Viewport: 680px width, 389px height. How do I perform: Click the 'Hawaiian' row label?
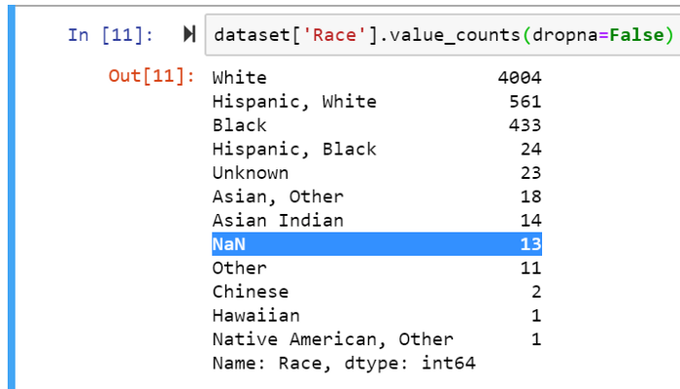point(256,316)
